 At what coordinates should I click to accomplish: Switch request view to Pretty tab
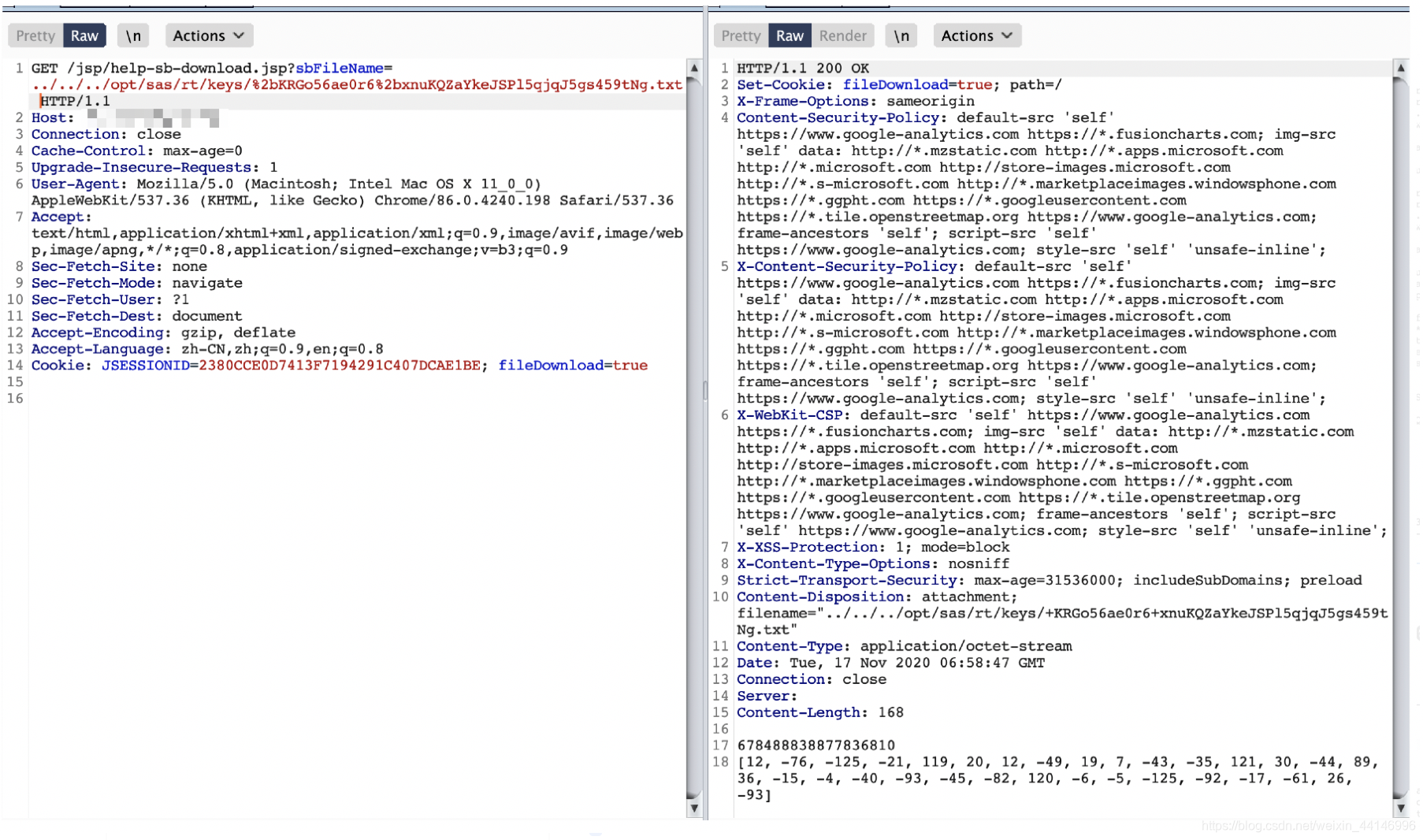(x=35, y=35)
